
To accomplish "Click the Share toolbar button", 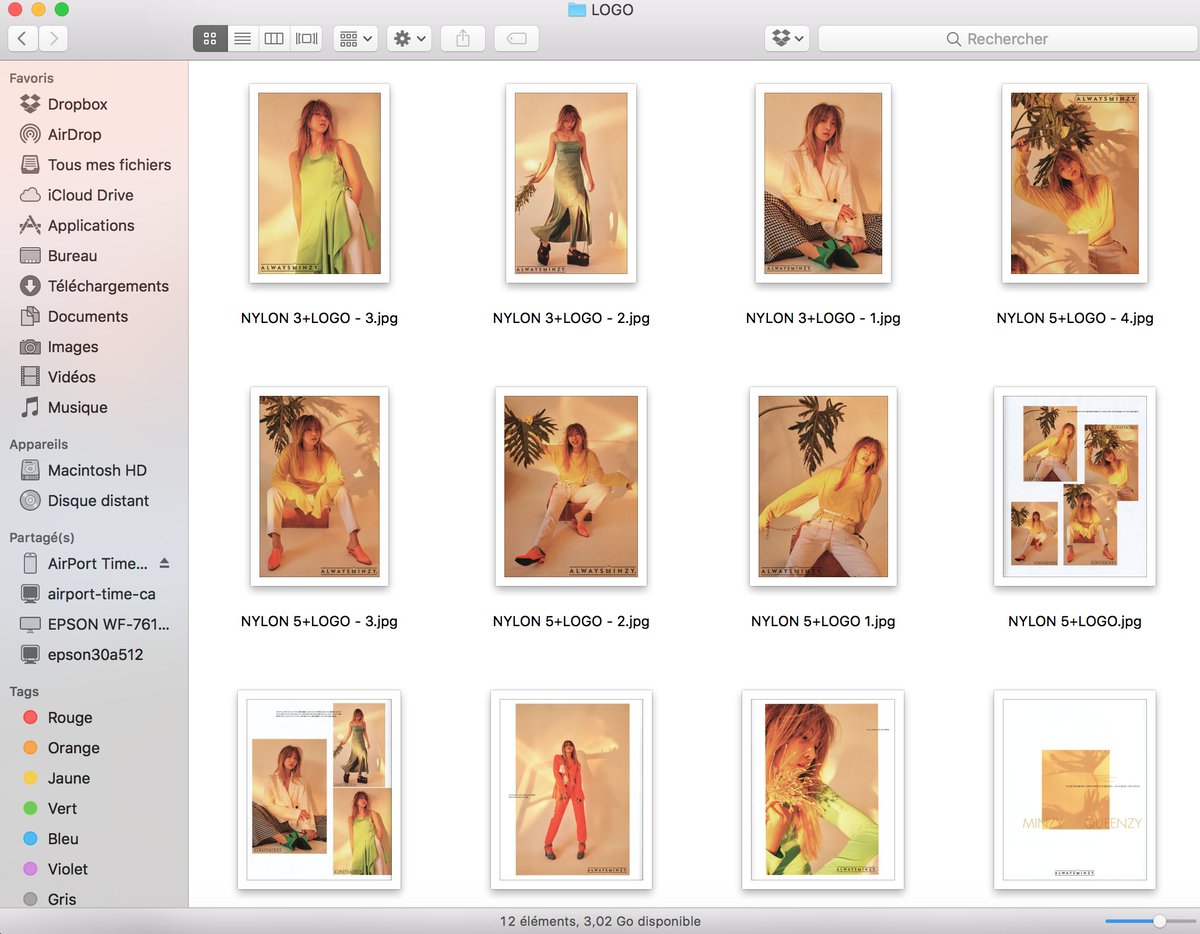I will click(x=462, y=39).
